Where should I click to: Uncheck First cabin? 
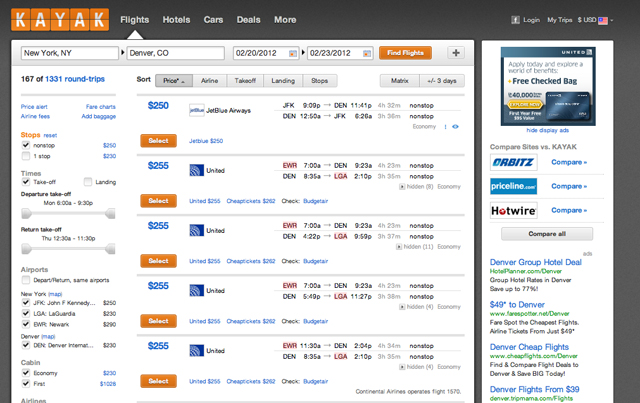26,383
